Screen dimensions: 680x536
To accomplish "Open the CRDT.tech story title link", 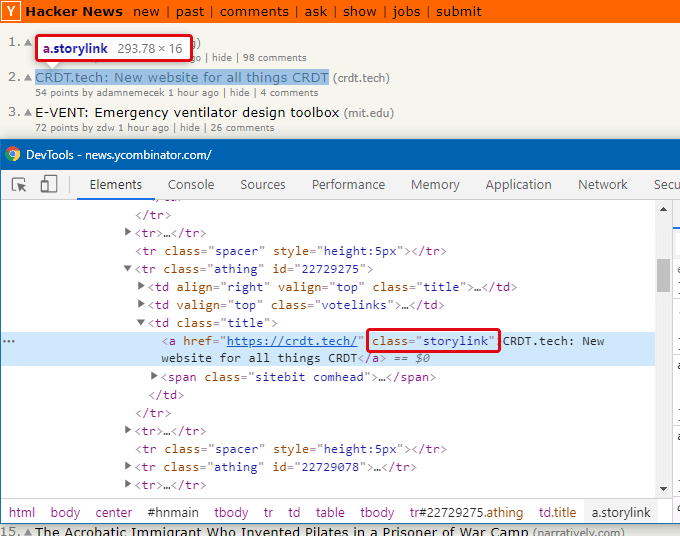I will [182, 78].
